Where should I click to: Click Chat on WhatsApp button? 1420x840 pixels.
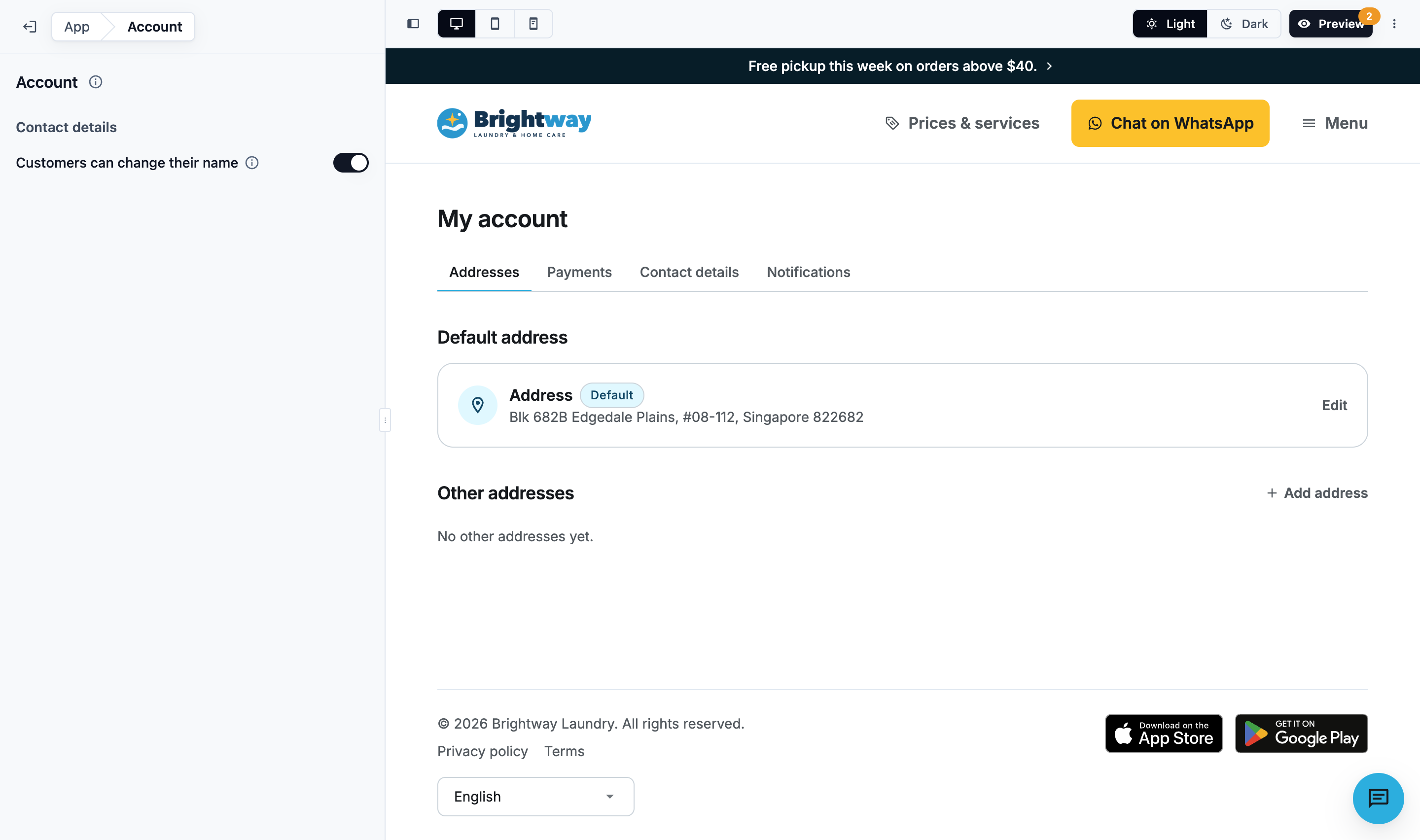pyautogui.click(x=1170, y=123)
